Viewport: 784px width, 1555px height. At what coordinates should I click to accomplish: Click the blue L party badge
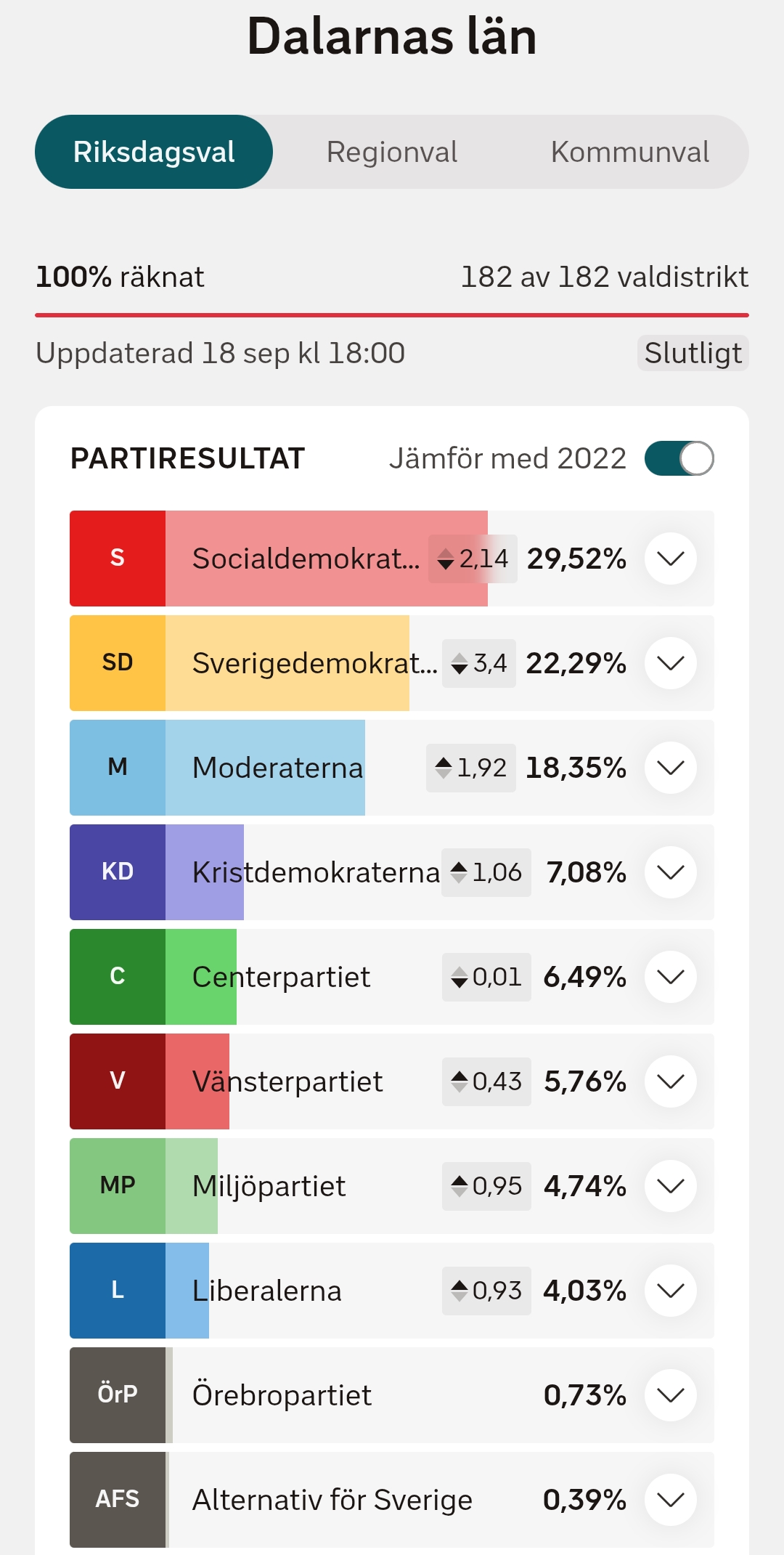tap(118, 1291)
